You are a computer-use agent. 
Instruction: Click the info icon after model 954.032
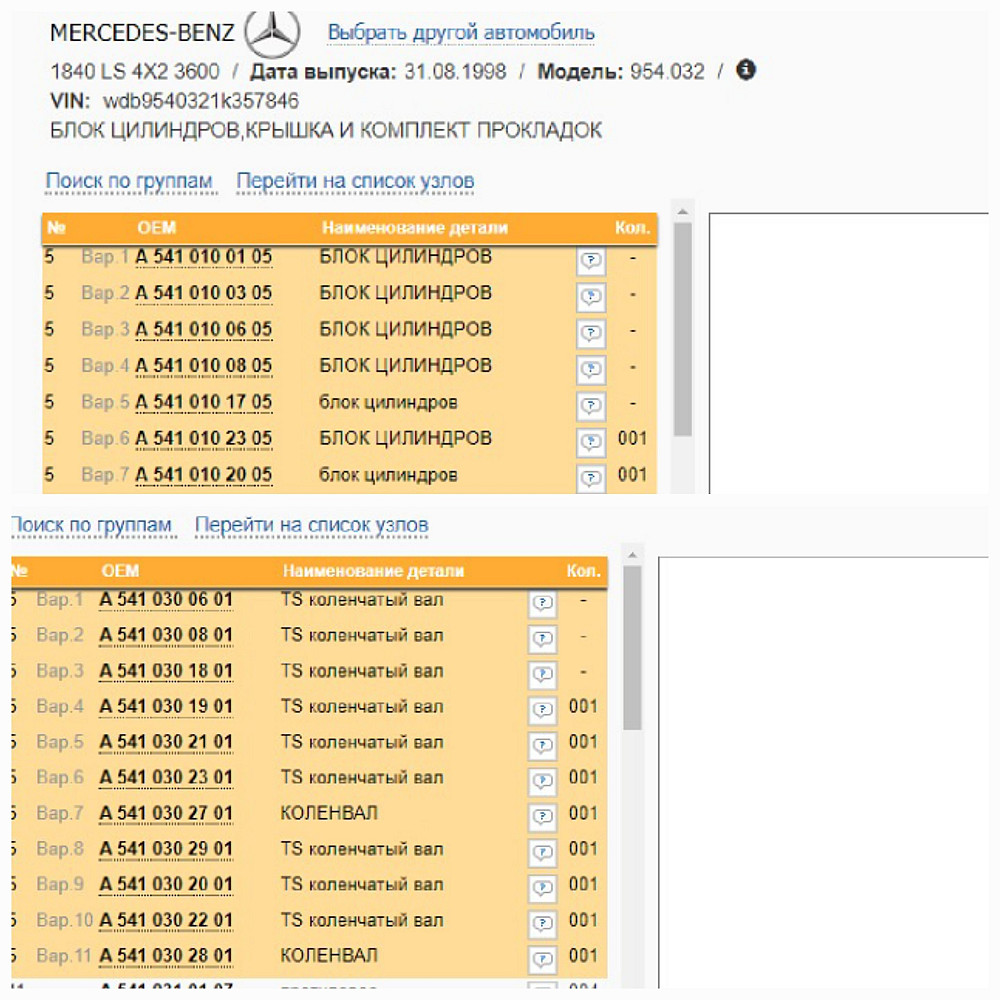point(746,71)
